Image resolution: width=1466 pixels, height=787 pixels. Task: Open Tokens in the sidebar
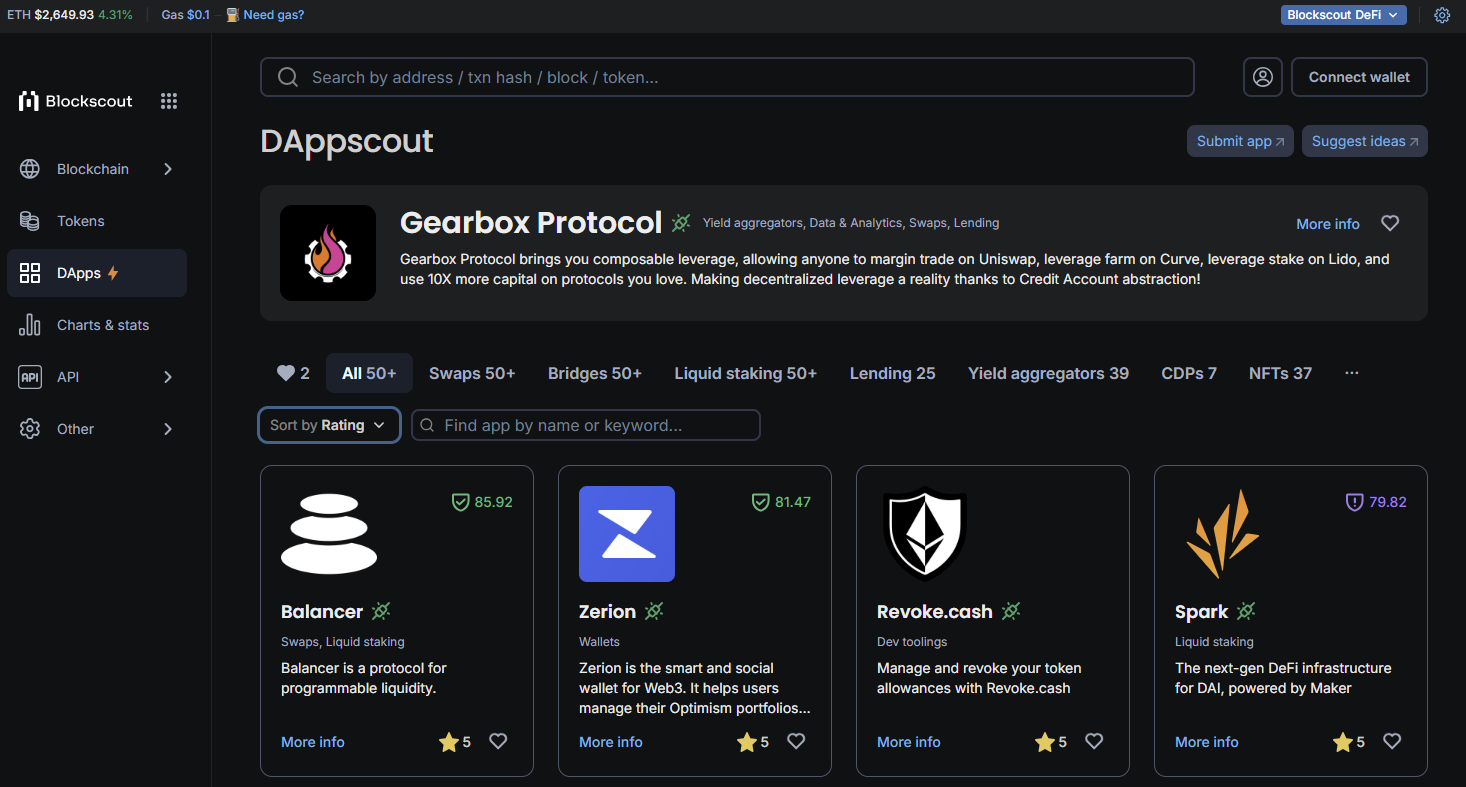coord(97,221)
